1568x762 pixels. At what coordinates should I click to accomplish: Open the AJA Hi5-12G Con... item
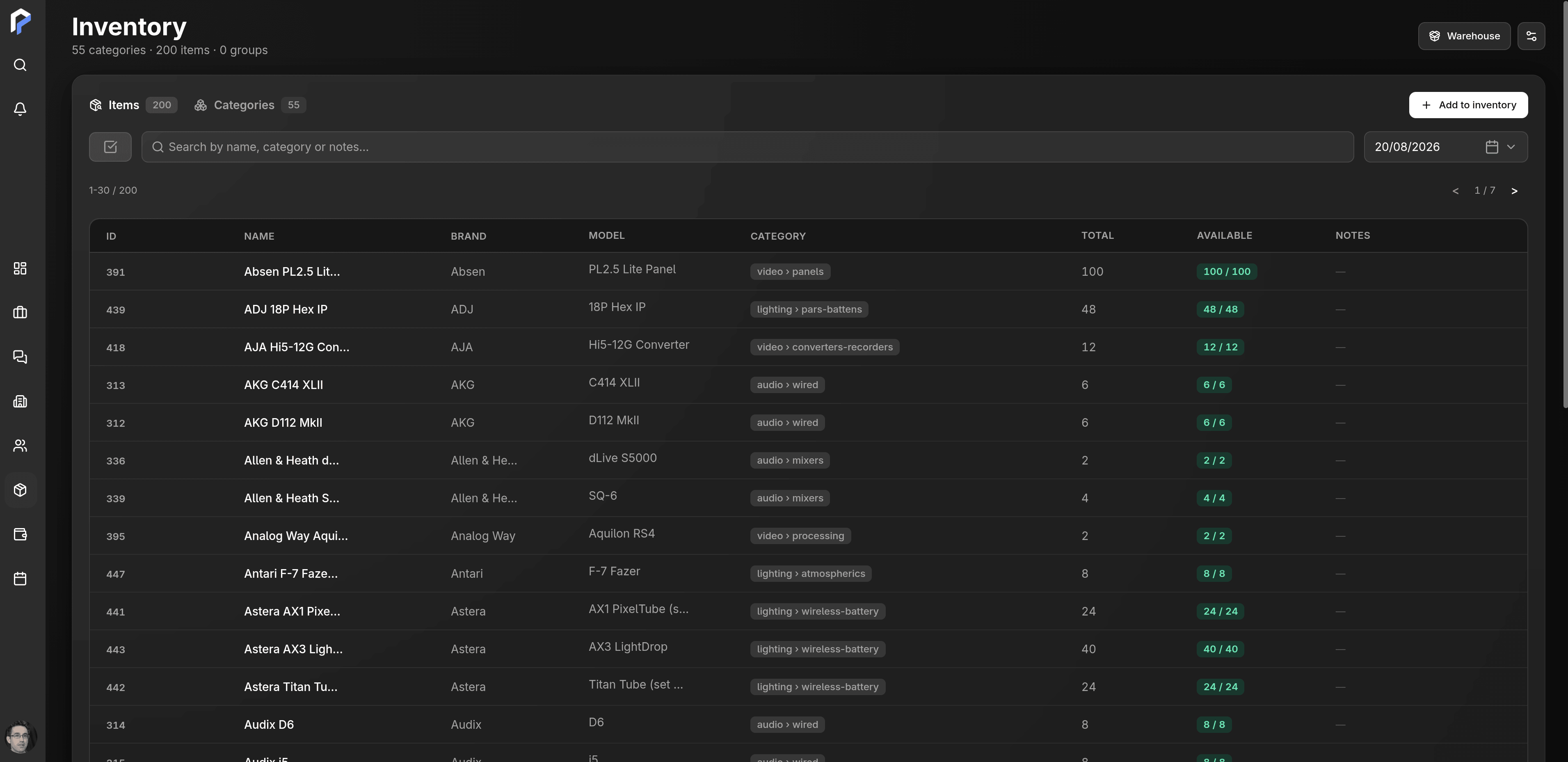297,347
